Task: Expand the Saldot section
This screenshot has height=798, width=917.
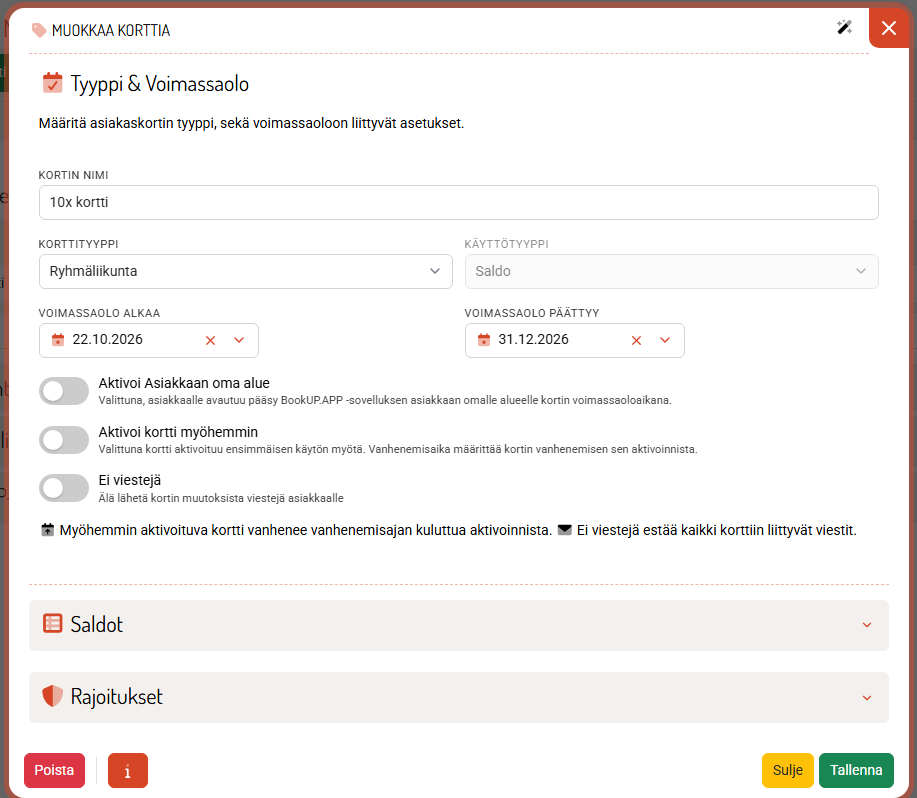Action: coord(458,625)
